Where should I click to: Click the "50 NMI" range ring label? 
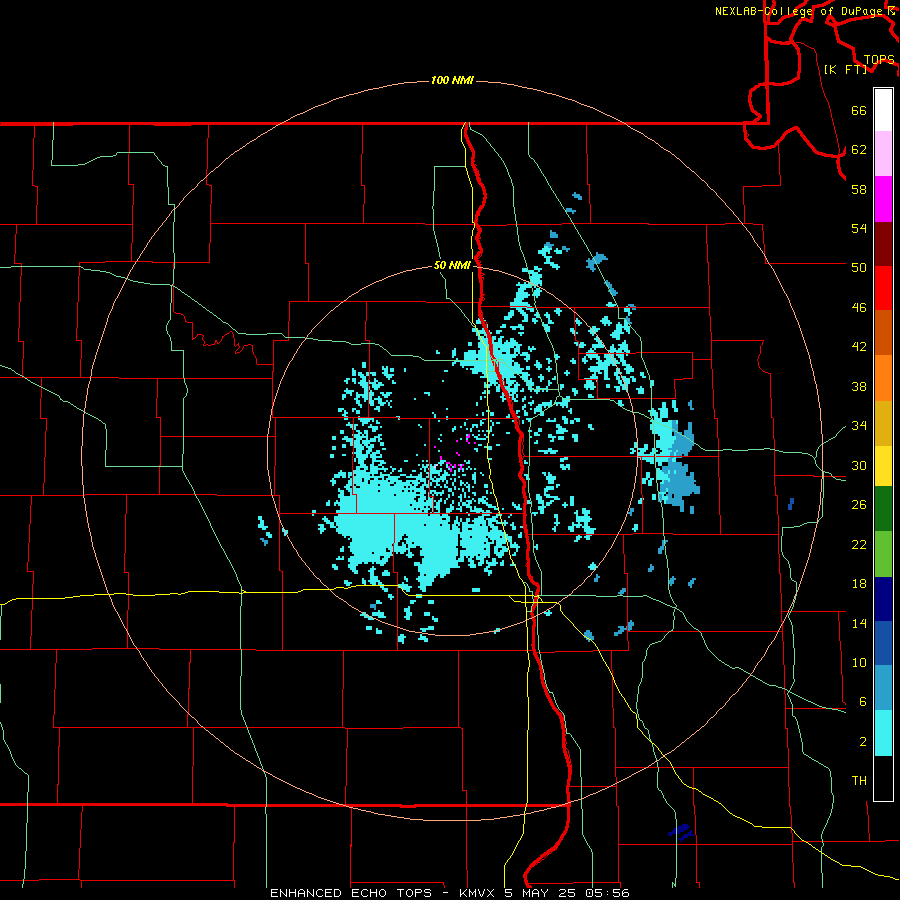pyautogui.click(x=452, y=265)
